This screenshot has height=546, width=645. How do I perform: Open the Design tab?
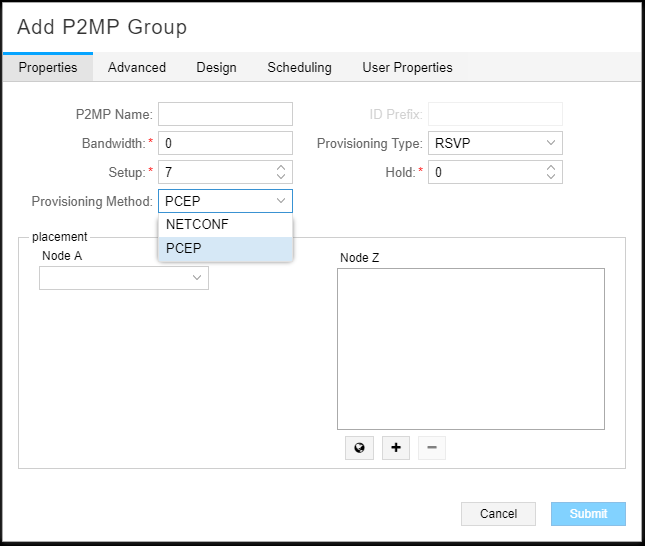(x=216, y=67)
